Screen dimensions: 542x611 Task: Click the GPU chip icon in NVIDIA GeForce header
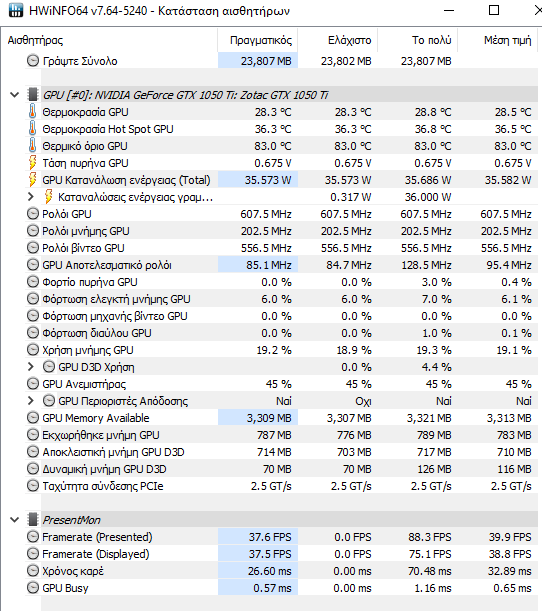tap(33, 95)
